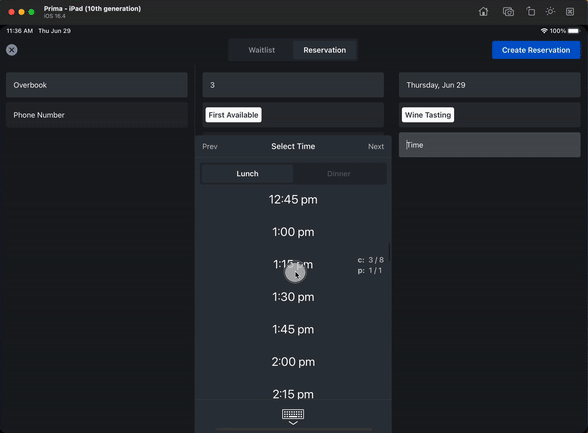588x433 pixels.
Task: Switch to the Waitlist tab
Action: tap(261, 50)
